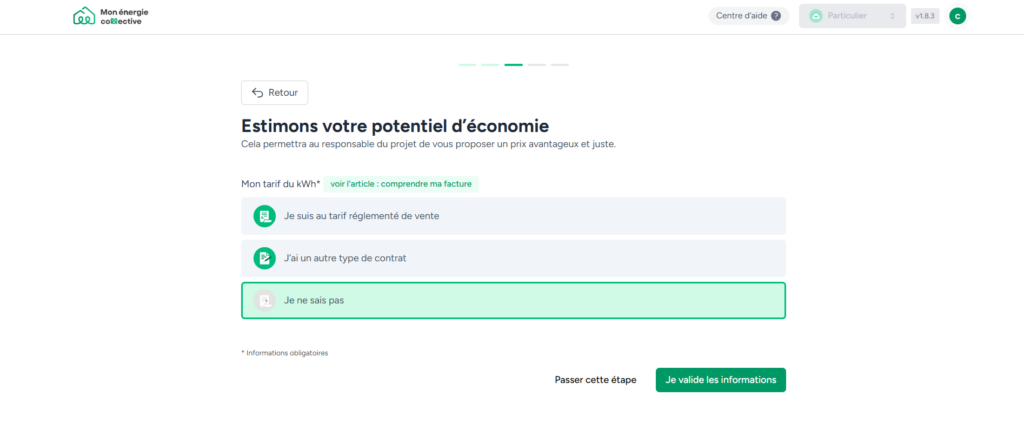Click the green house icon beside Particulier
Screen dimensions: 1024x443
(x=815, y=16)
